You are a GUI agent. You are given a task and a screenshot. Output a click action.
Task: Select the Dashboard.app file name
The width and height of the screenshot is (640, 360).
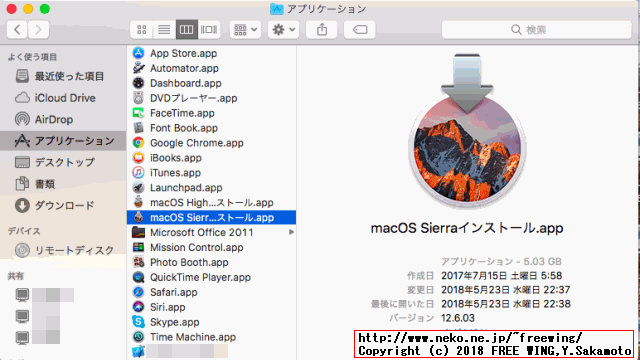(x=186, y=83)
